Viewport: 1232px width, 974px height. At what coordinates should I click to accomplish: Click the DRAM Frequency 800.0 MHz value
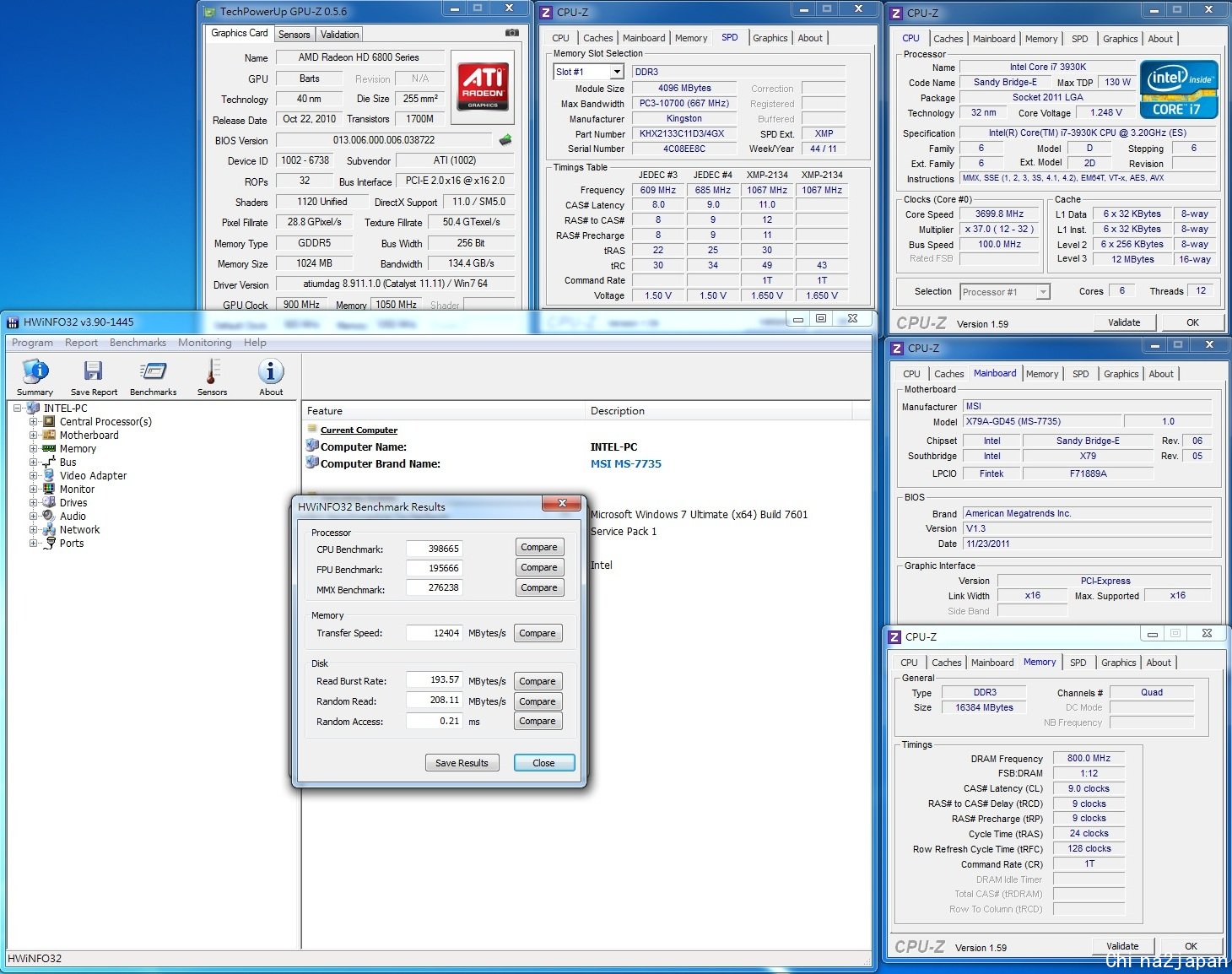tap(1089, 758)
